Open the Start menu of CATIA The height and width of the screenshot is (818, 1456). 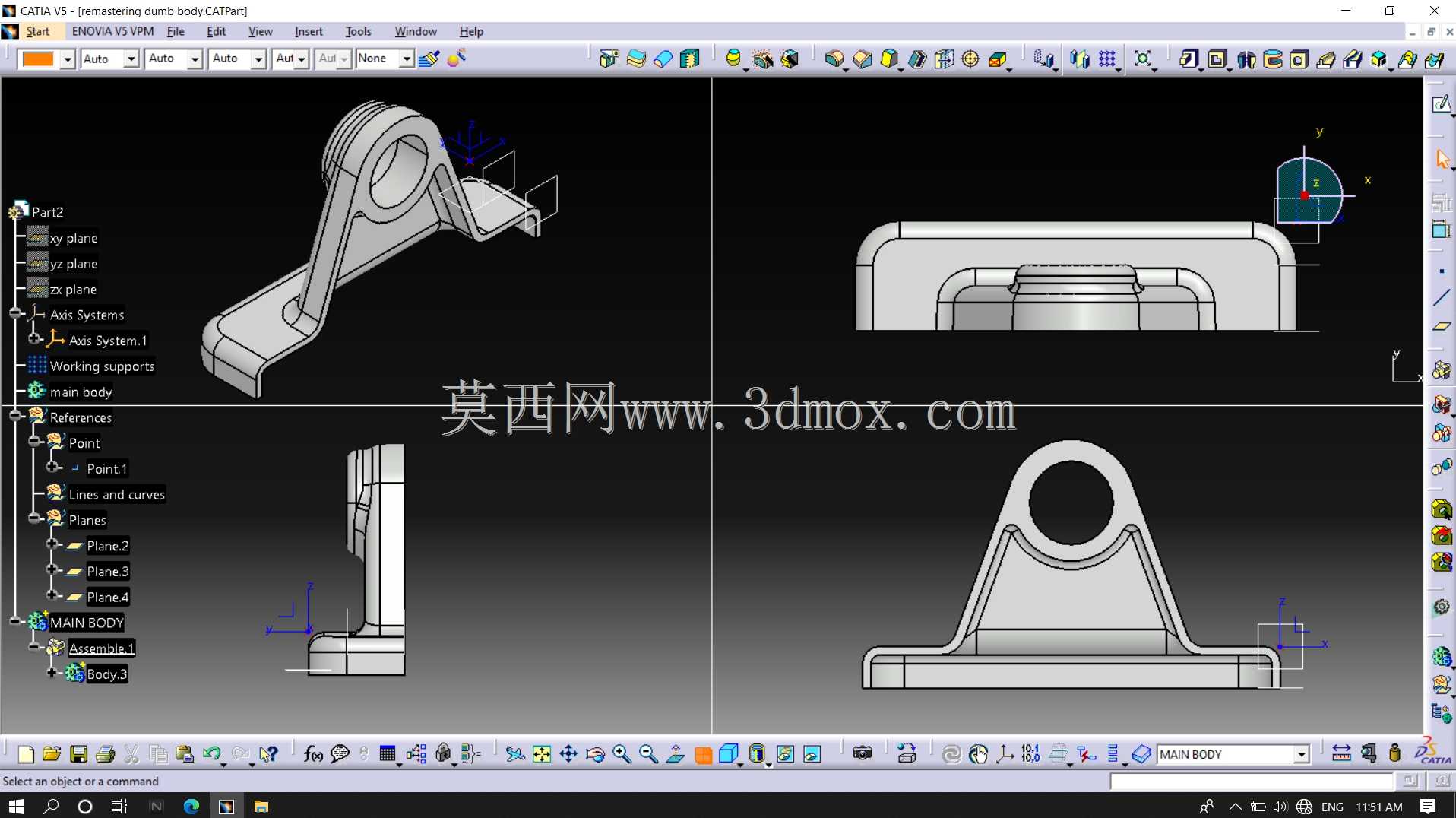pyautogui.click(x=38, y=31)
